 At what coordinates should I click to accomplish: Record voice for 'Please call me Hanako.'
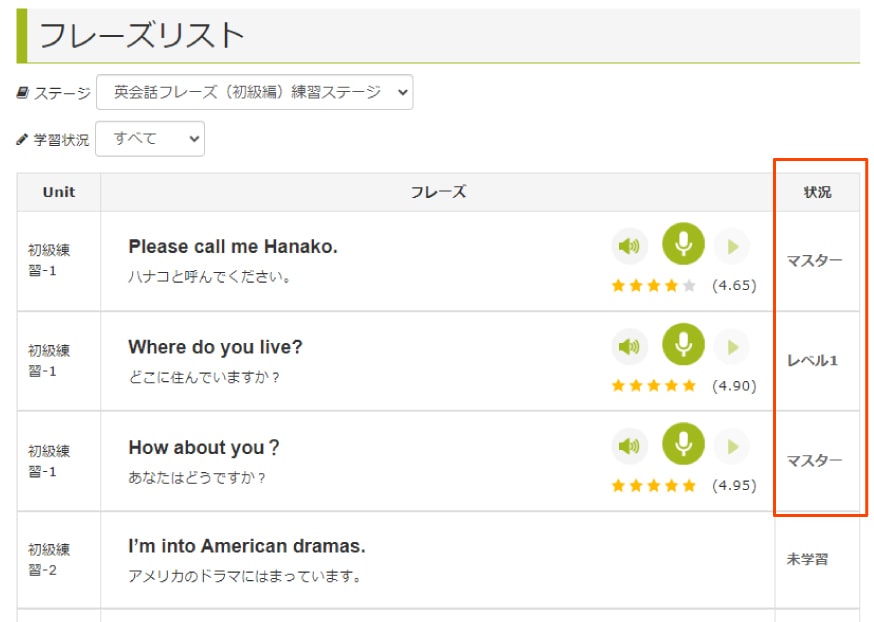click(x=683, y=244)
